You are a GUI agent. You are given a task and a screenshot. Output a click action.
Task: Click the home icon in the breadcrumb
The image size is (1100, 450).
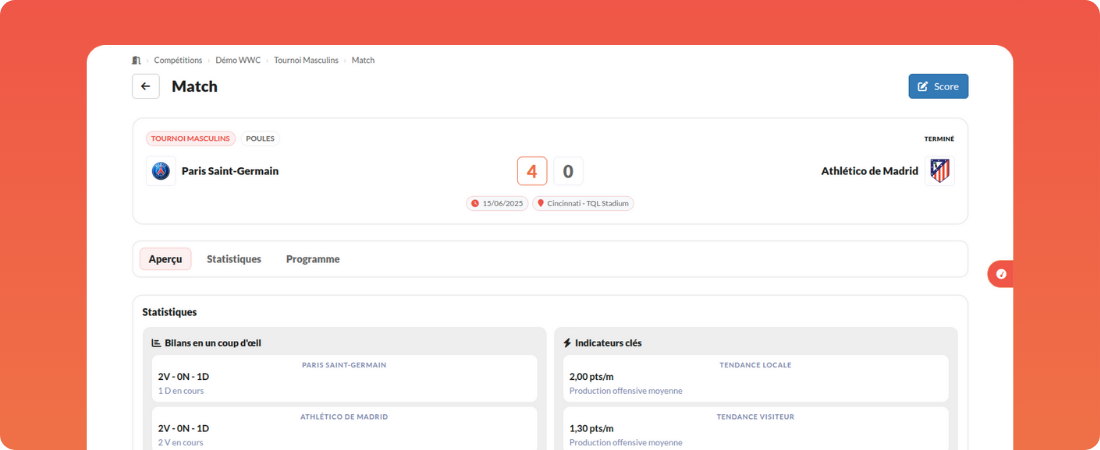(136, 60)
